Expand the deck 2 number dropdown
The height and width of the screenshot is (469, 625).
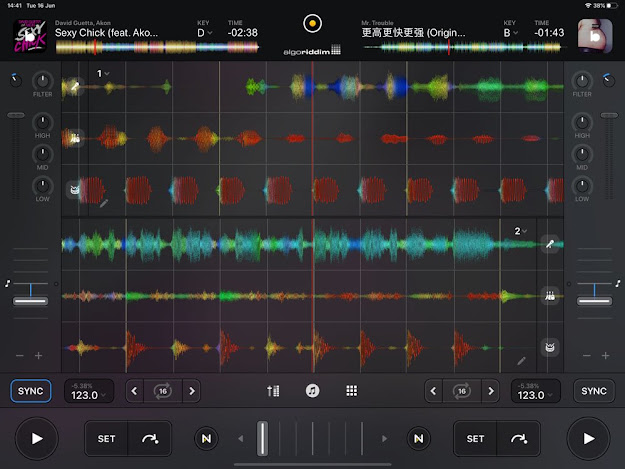click(x=521, y=231)
